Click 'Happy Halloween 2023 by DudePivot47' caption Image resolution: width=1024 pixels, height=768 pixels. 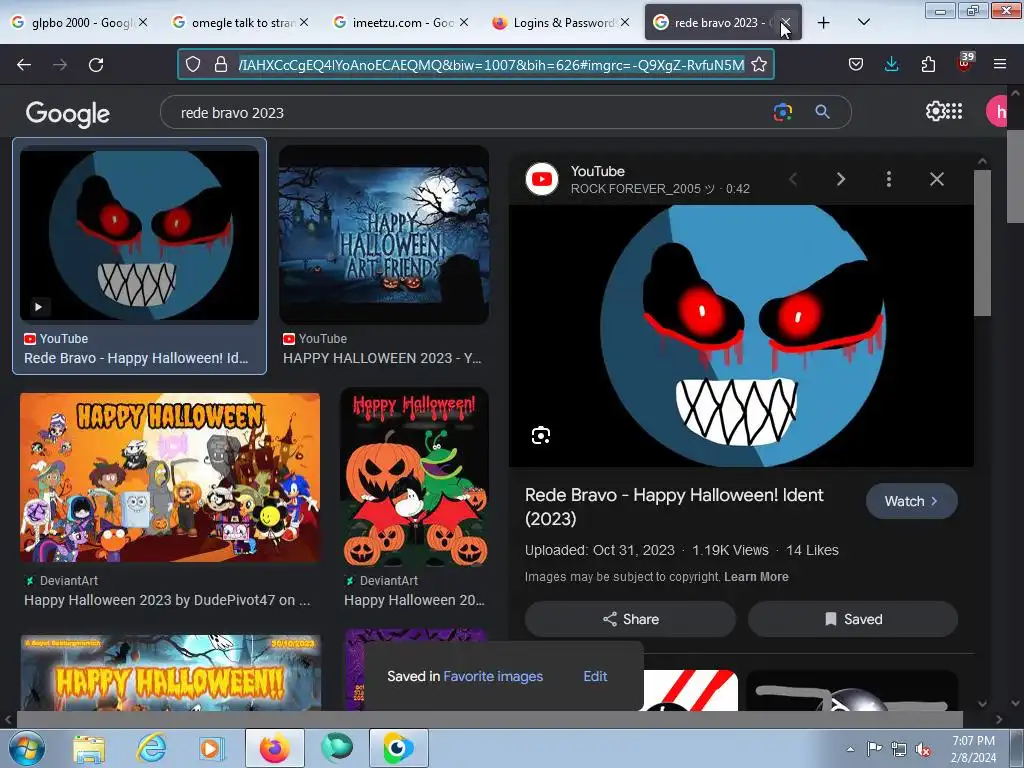coord(167,600)
